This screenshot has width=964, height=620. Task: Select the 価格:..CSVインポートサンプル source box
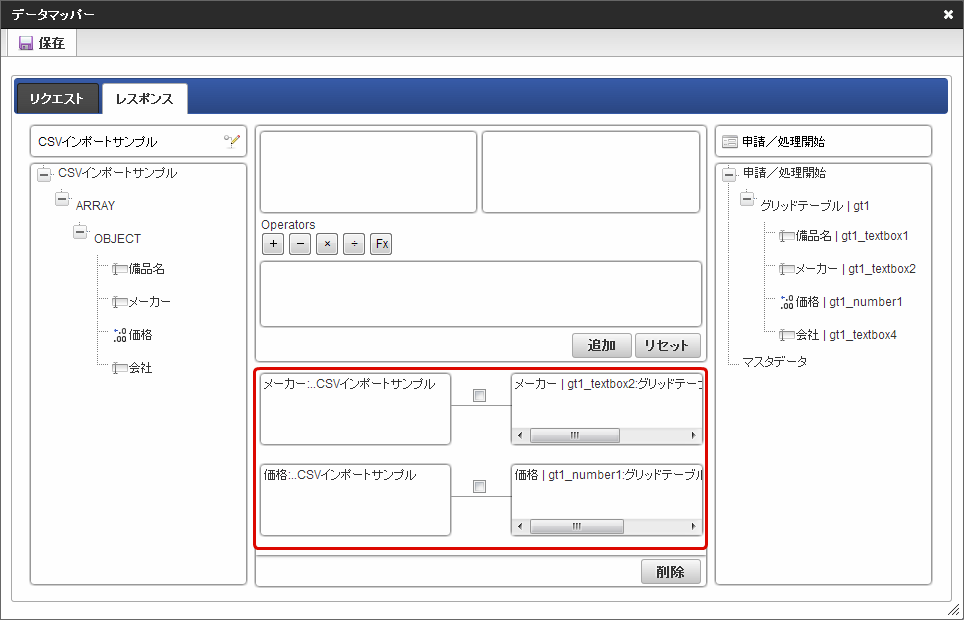tap(355, 500)
